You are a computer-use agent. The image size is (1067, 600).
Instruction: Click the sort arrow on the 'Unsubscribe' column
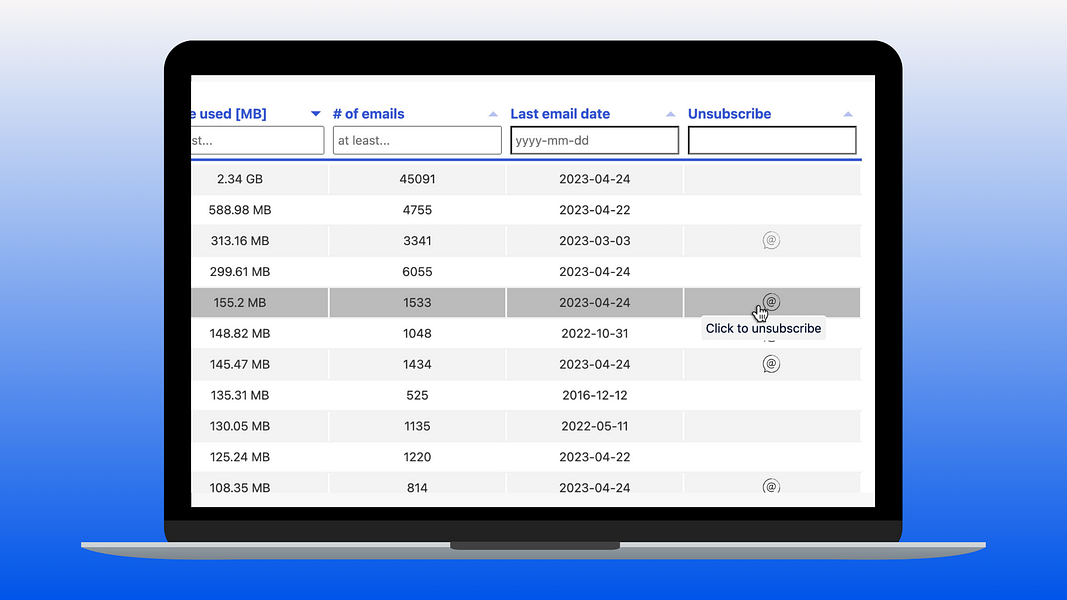848,114
